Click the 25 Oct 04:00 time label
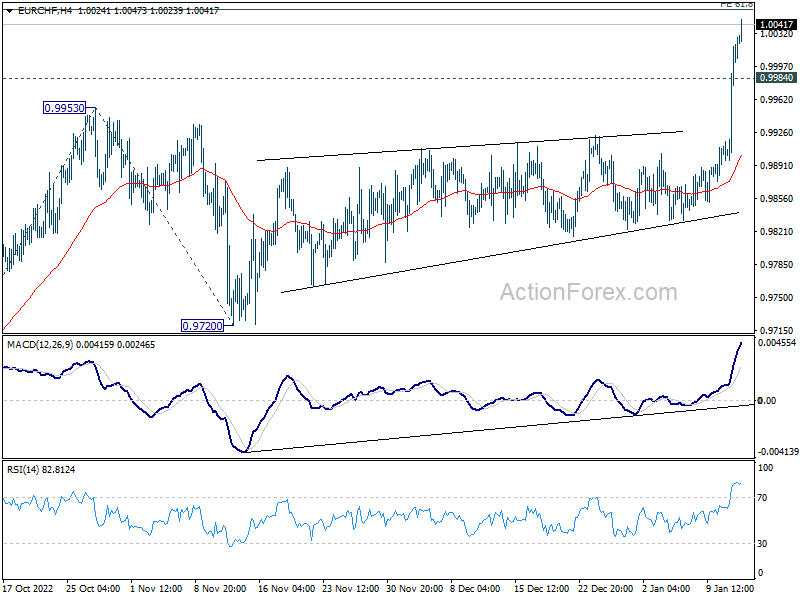The image size is (800, 600). 93,588
